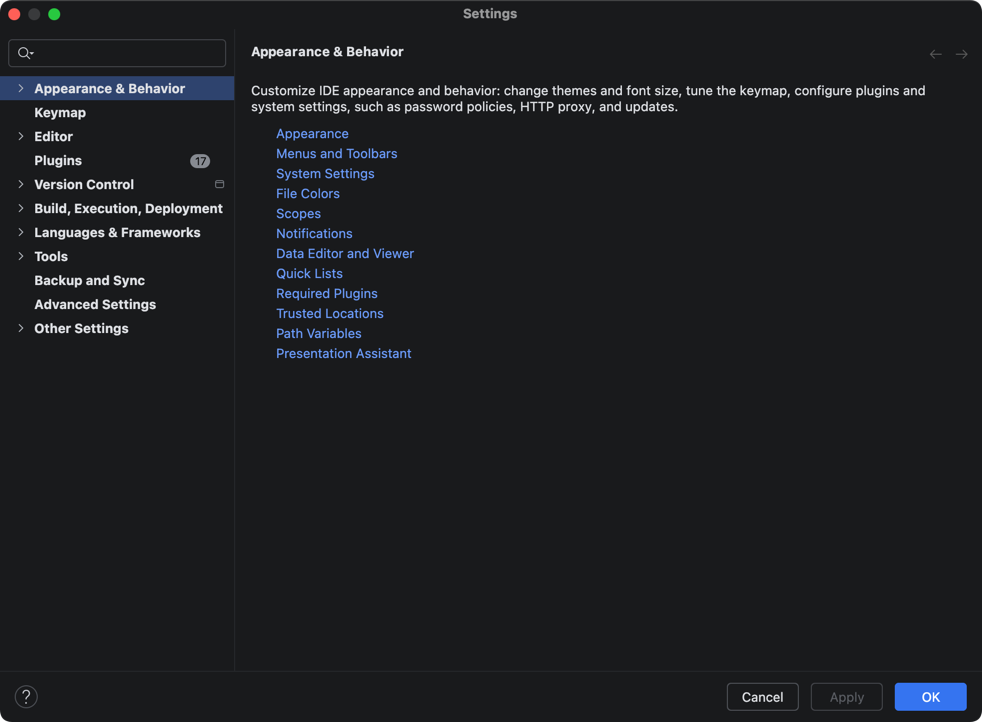Open the Presentation Assistant link
The height and width of the screenshot is (722, 982).
343,354
